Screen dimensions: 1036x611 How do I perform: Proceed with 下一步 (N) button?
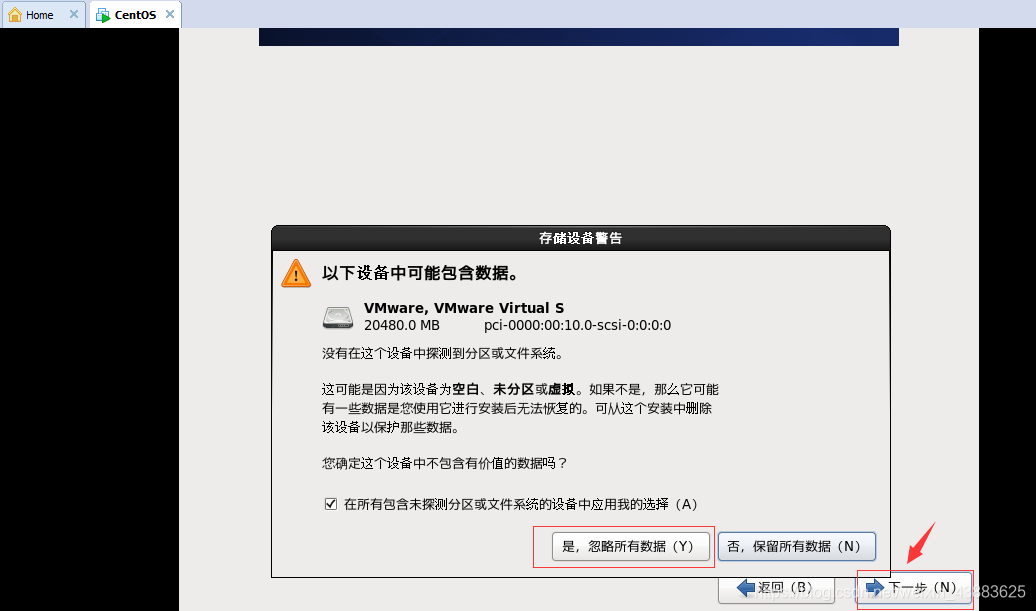click(914, 587)
